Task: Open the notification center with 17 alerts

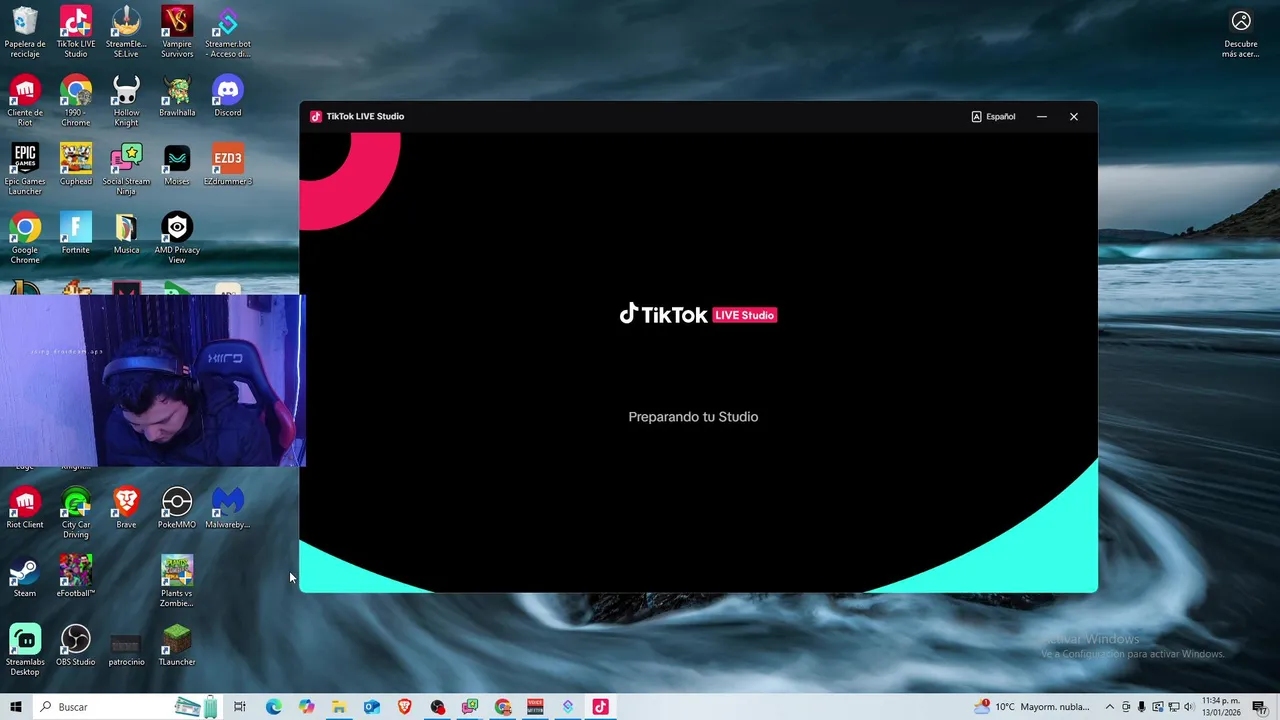Action: (x=1260, y=707)
